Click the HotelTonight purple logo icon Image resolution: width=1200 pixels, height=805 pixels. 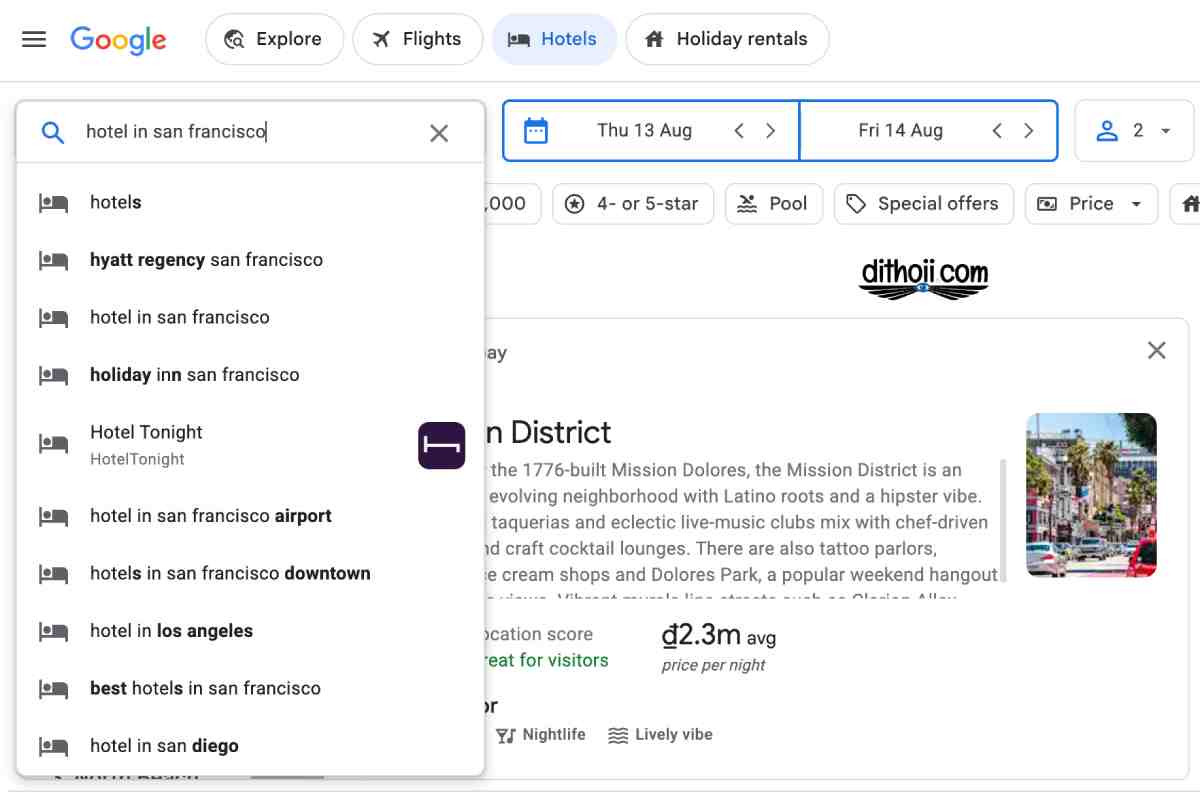[x=441, y=445]
